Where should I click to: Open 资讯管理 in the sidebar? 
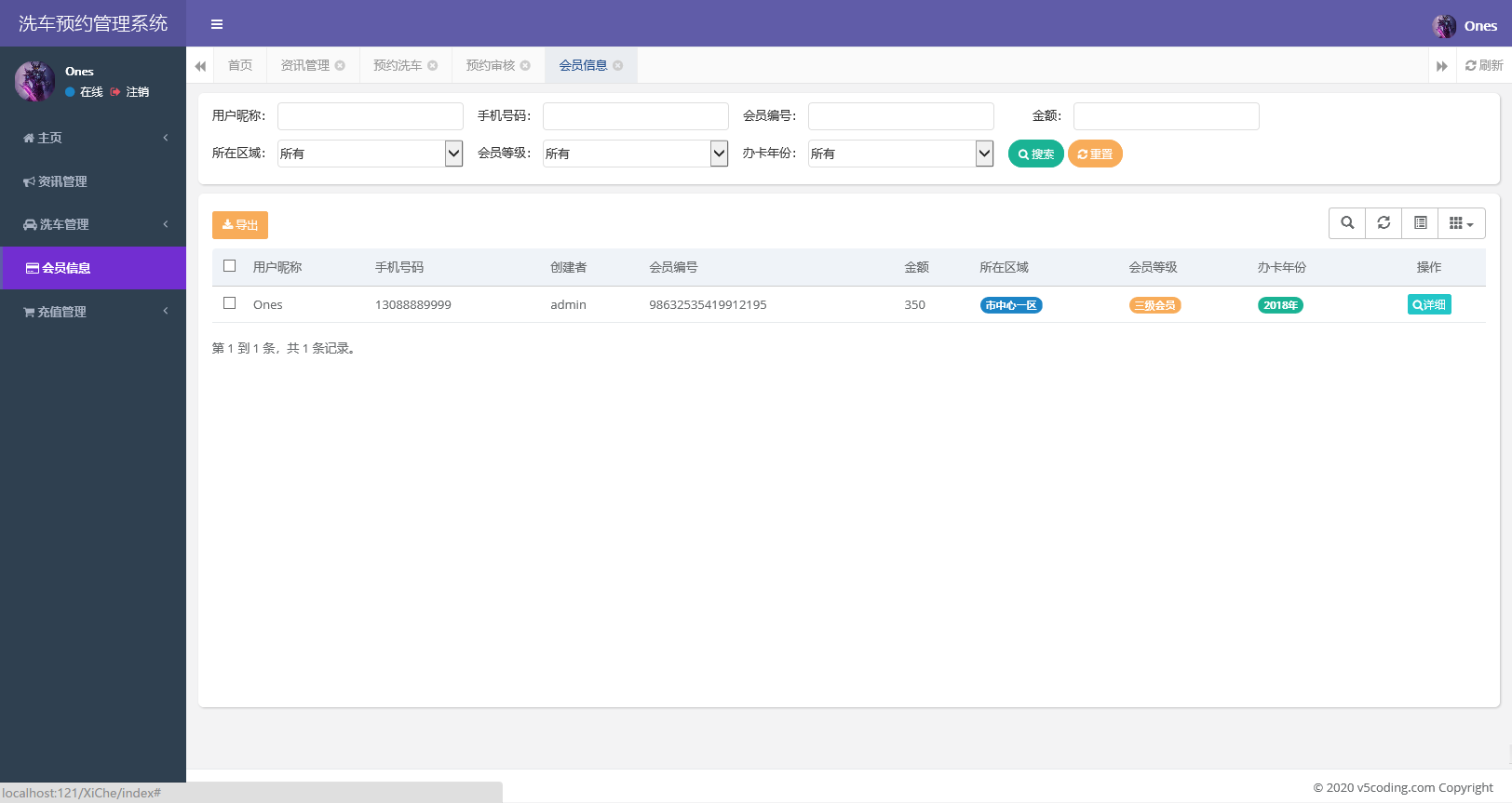(x=93, y=181)
